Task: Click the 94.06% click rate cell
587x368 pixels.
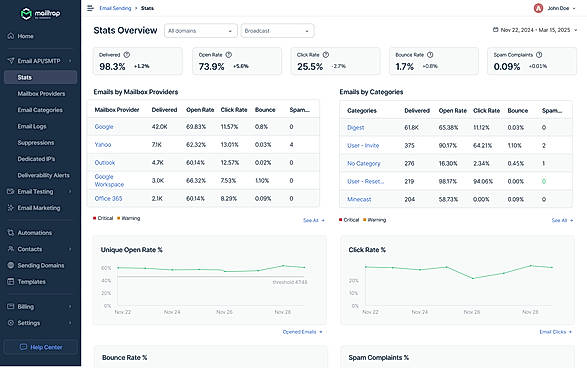Action: click(483, 181)
